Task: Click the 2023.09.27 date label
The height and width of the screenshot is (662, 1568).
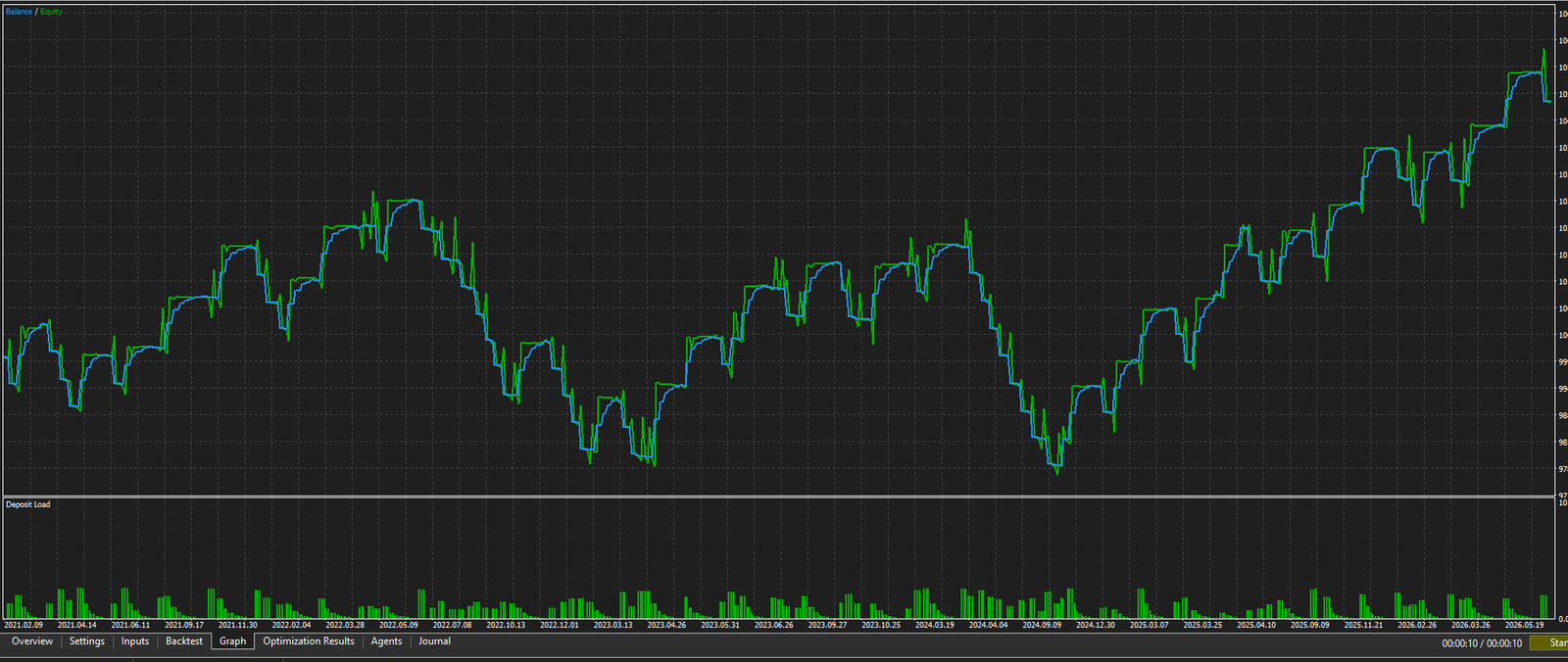Action: 827,625
